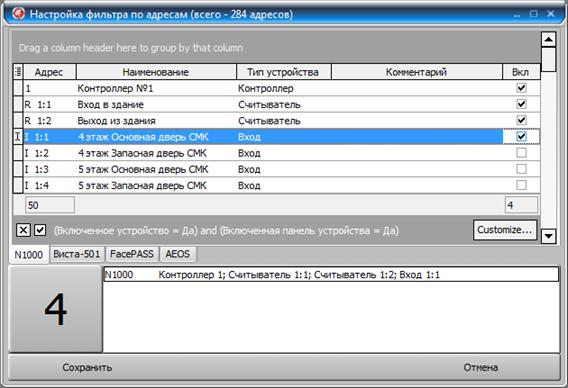Screen dimensions: 568x388
Task: Toggle Вкл for 4 этаж Основная дверь СМК
Action: click(x=521, y=137)
